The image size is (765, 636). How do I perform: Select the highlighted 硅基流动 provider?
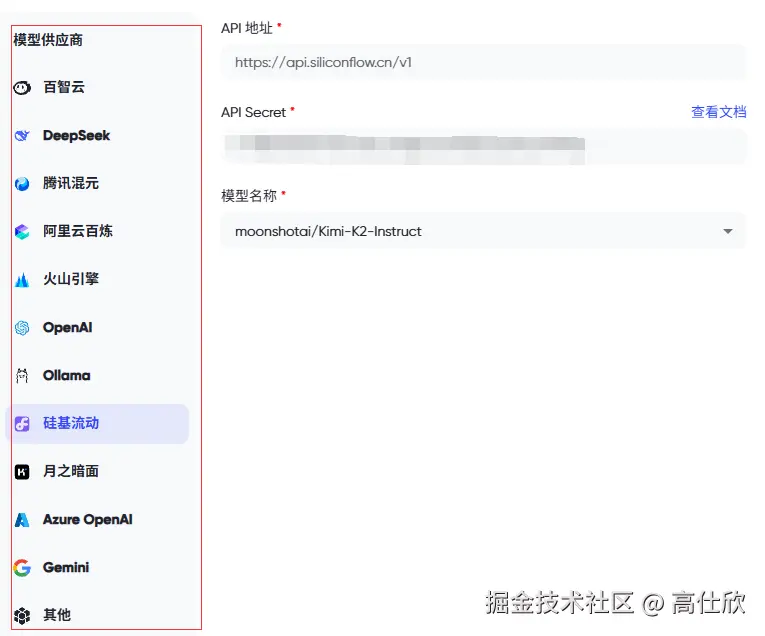pos(97,424)
